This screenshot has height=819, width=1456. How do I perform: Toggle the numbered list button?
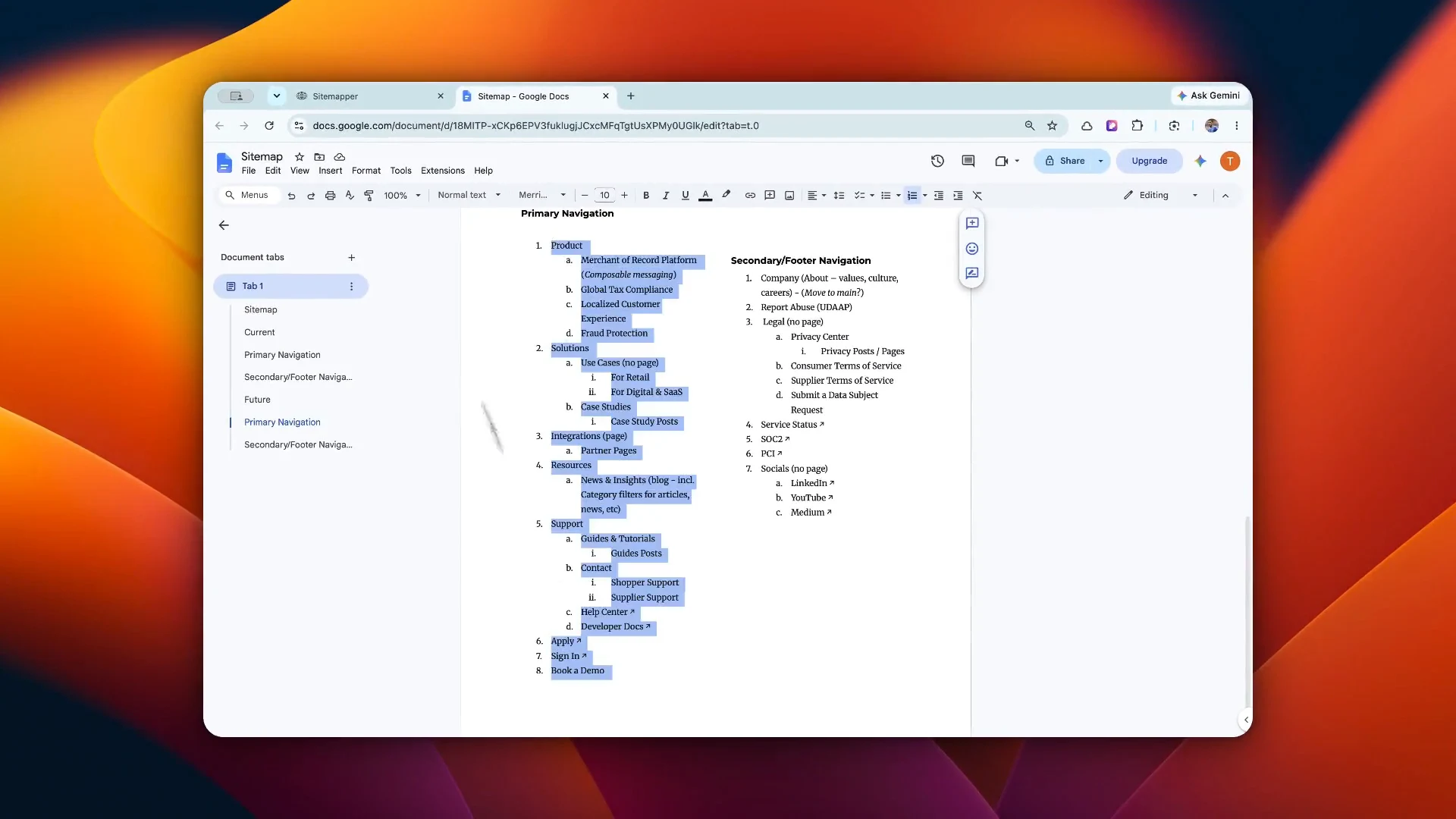pyautogui.click(x=912, y=196)
